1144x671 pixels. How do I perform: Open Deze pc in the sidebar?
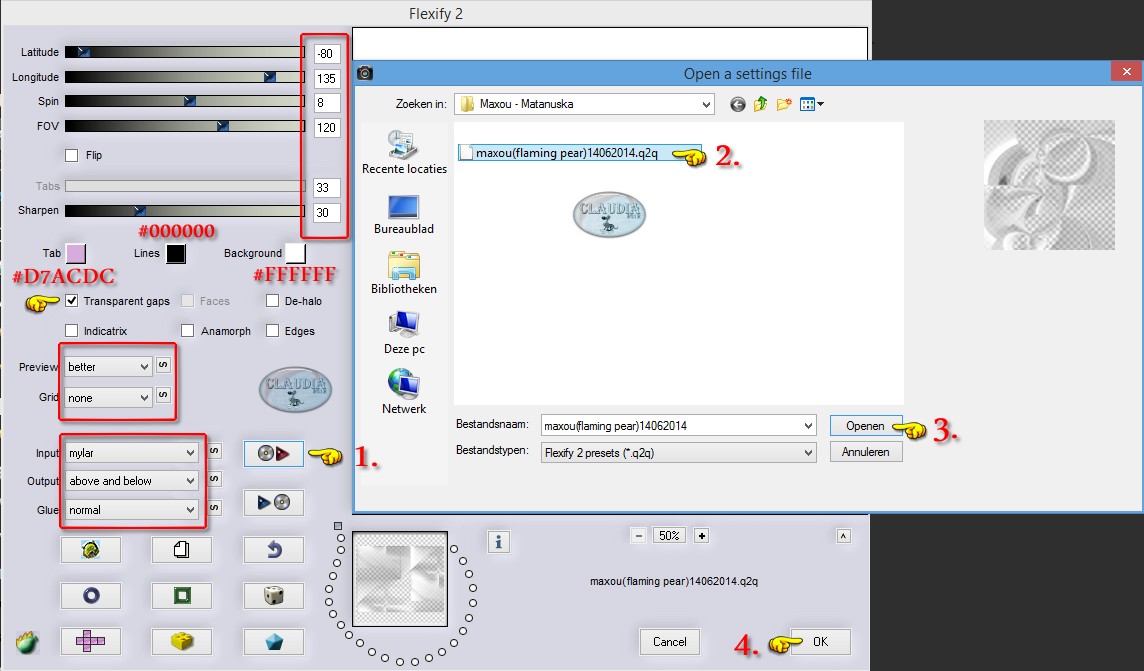point(403,334)
